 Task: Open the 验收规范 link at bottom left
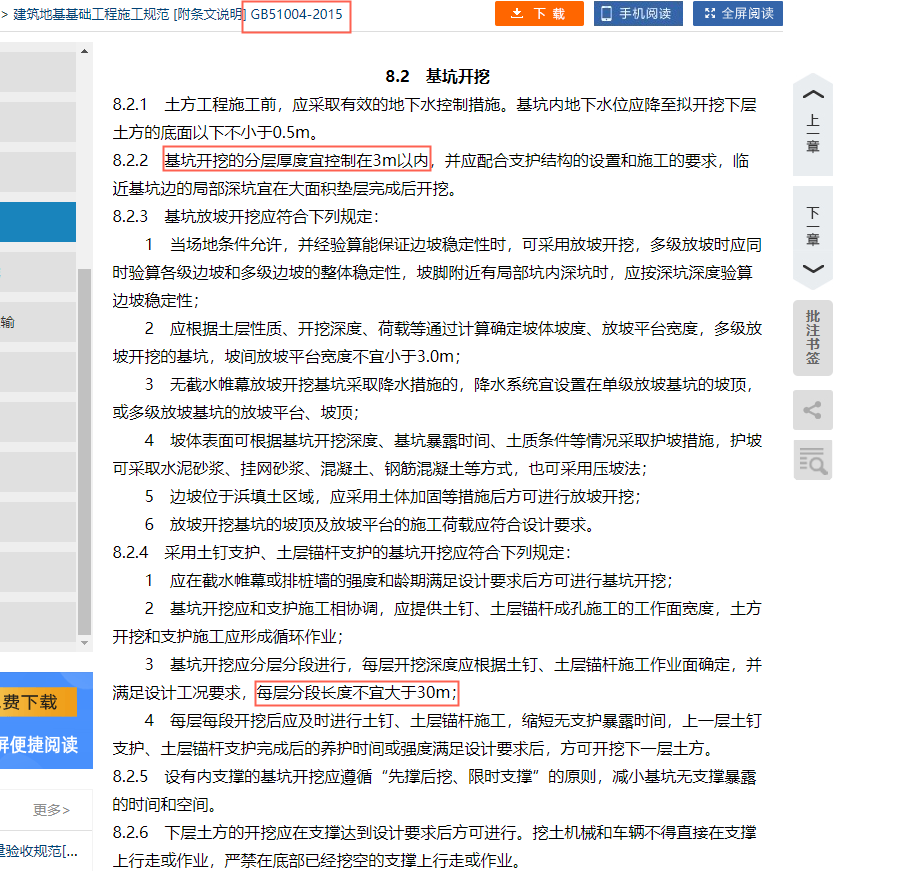coord(40,851)
